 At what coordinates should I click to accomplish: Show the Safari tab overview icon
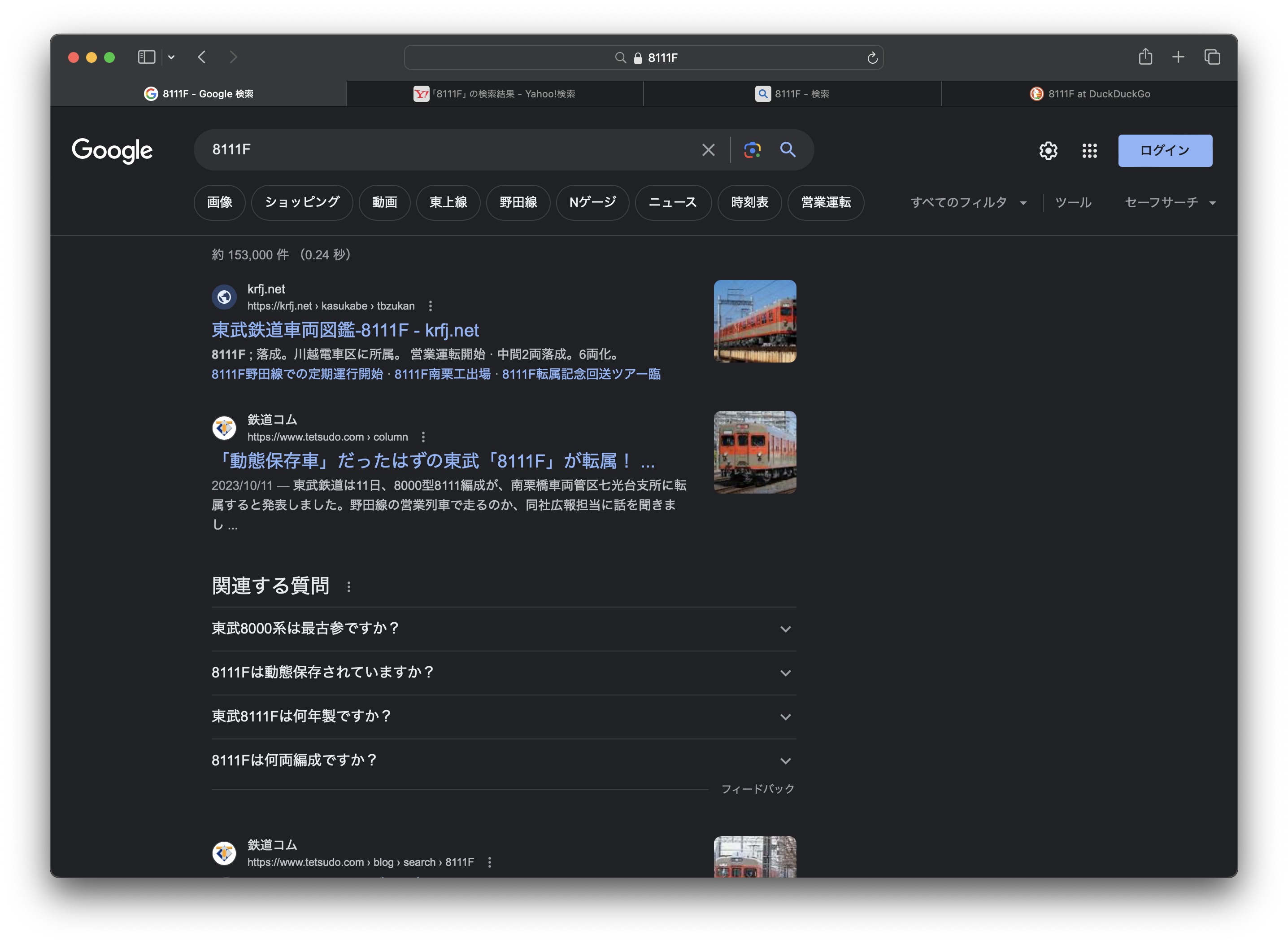tap(1212, 57)
